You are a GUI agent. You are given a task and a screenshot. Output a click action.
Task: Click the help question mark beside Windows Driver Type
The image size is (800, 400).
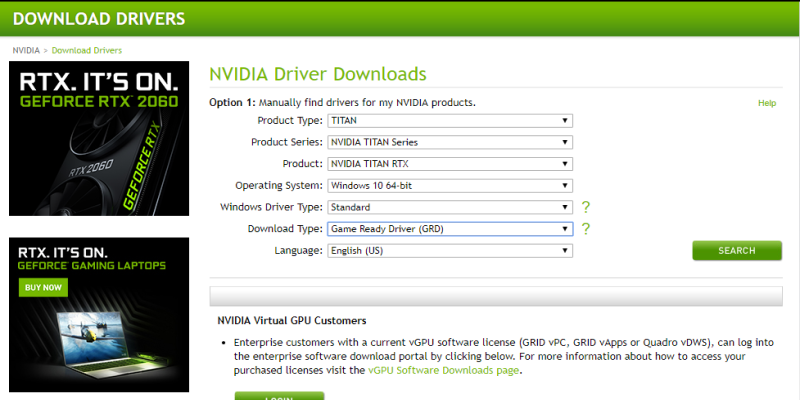pyautogui.click(x=586, y=207)
